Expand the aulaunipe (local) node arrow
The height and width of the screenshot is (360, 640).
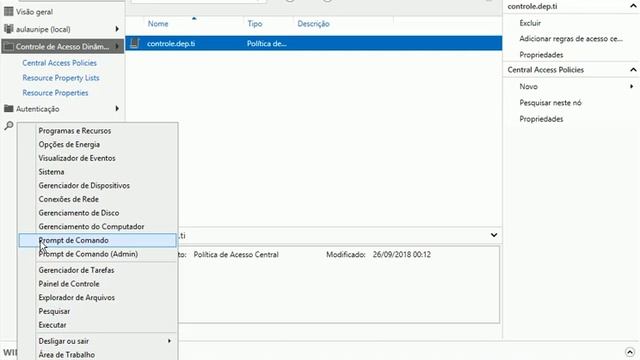[x=117, y=29]
